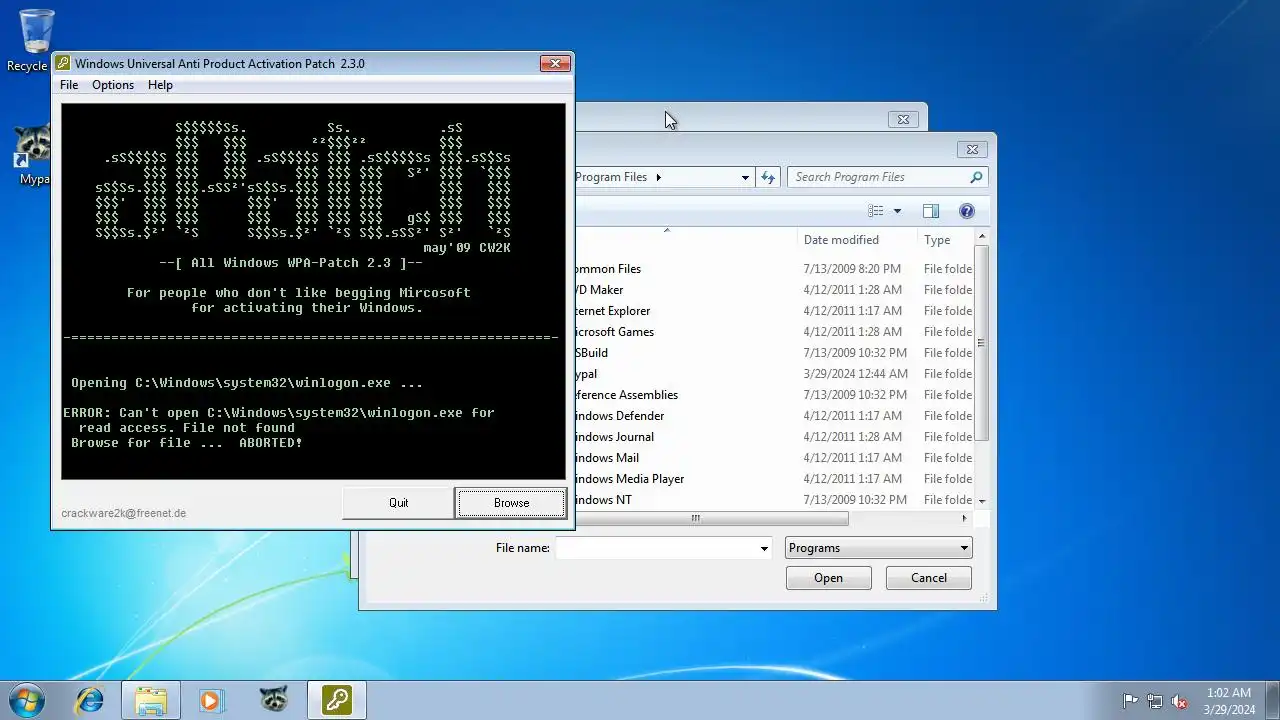Click the Browse button
Viewport: 1280px width, 720px height.
(511, 503)
